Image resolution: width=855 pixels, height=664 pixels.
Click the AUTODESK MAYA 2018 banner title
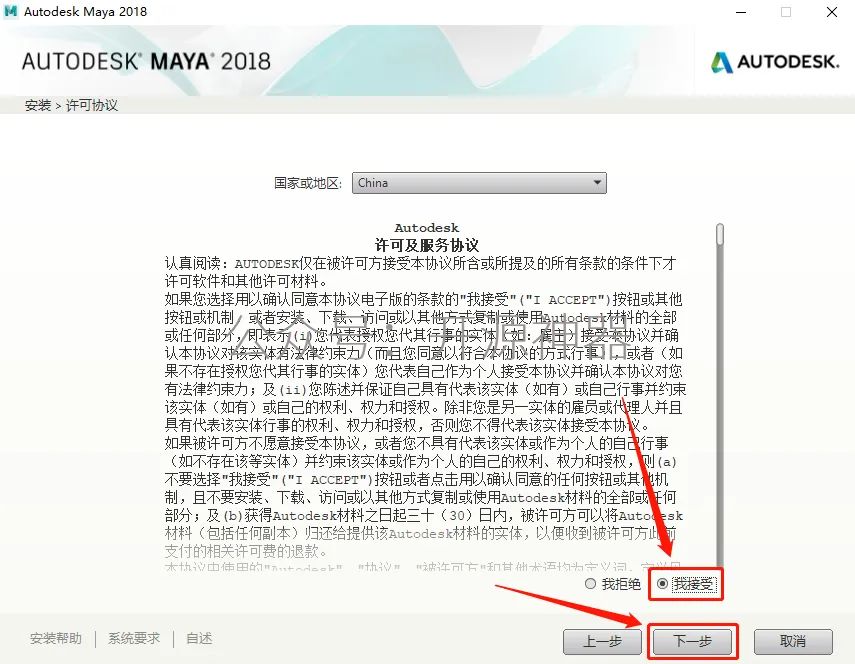(146, 61)
